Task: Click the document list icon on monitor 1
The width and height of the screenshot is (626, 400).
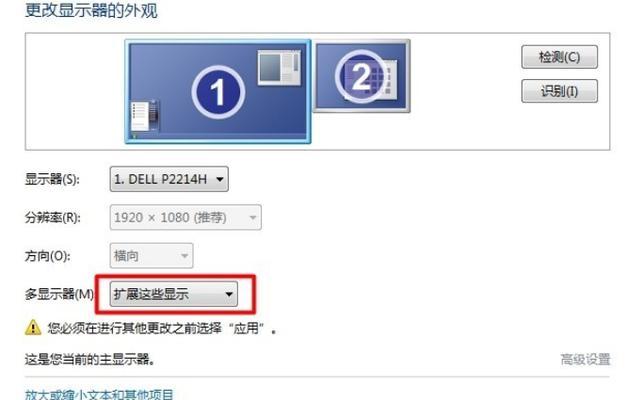Action: [145, 116]
